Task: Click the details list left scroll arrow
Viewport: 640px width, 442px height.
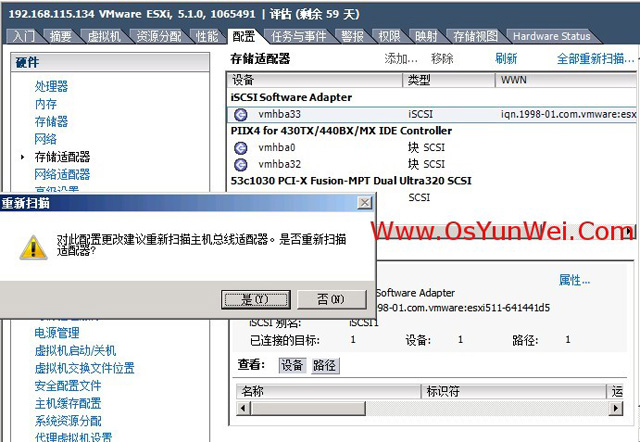Action: [244, 408]
